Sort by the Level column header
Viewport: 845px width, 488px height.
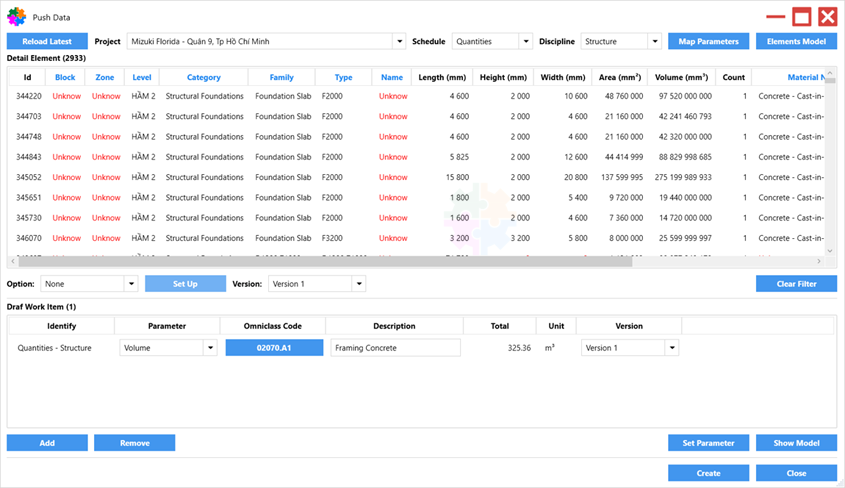(142, 77)
